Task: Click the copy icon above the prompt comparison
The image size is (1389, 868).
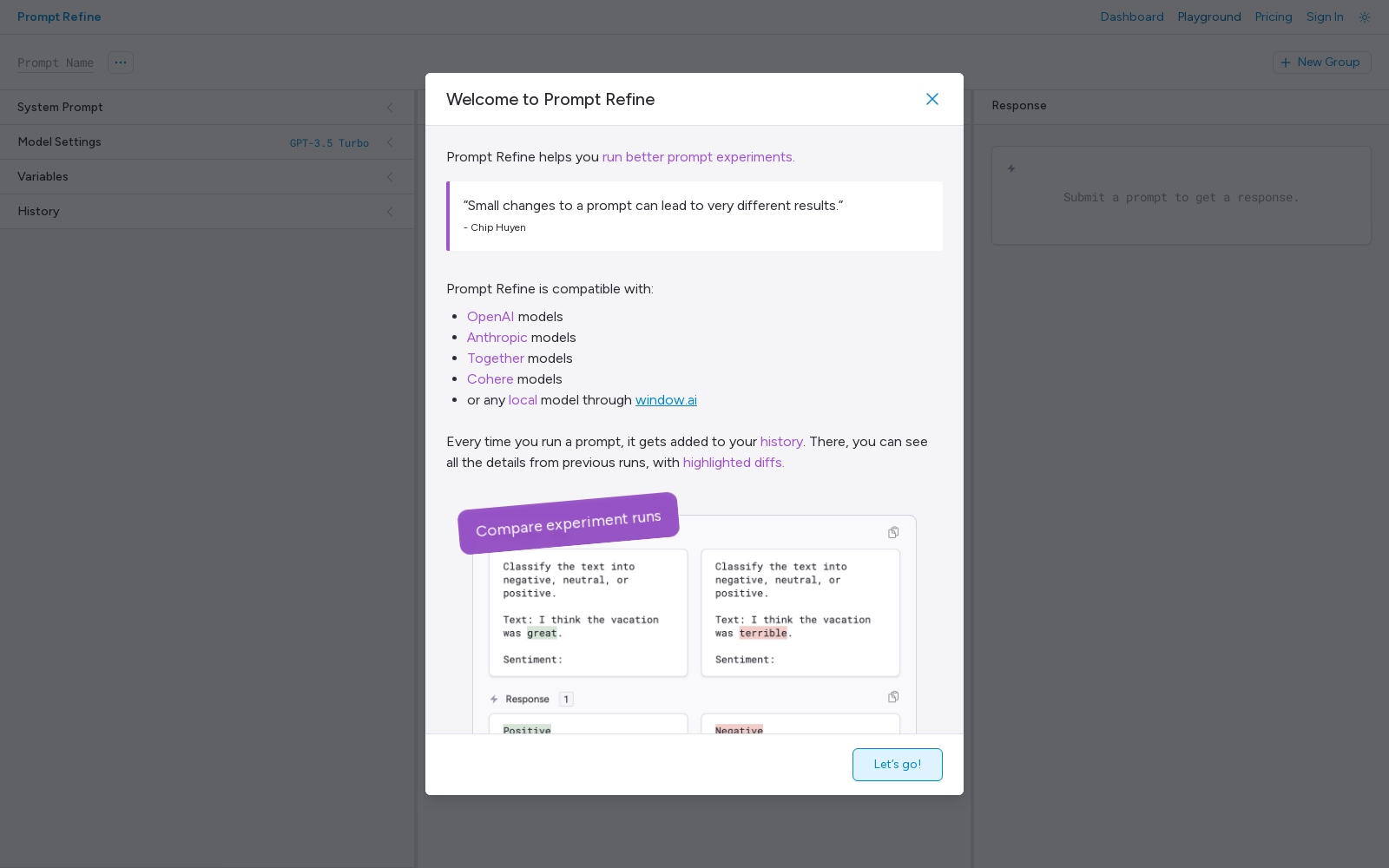Action: click(893, 532)
